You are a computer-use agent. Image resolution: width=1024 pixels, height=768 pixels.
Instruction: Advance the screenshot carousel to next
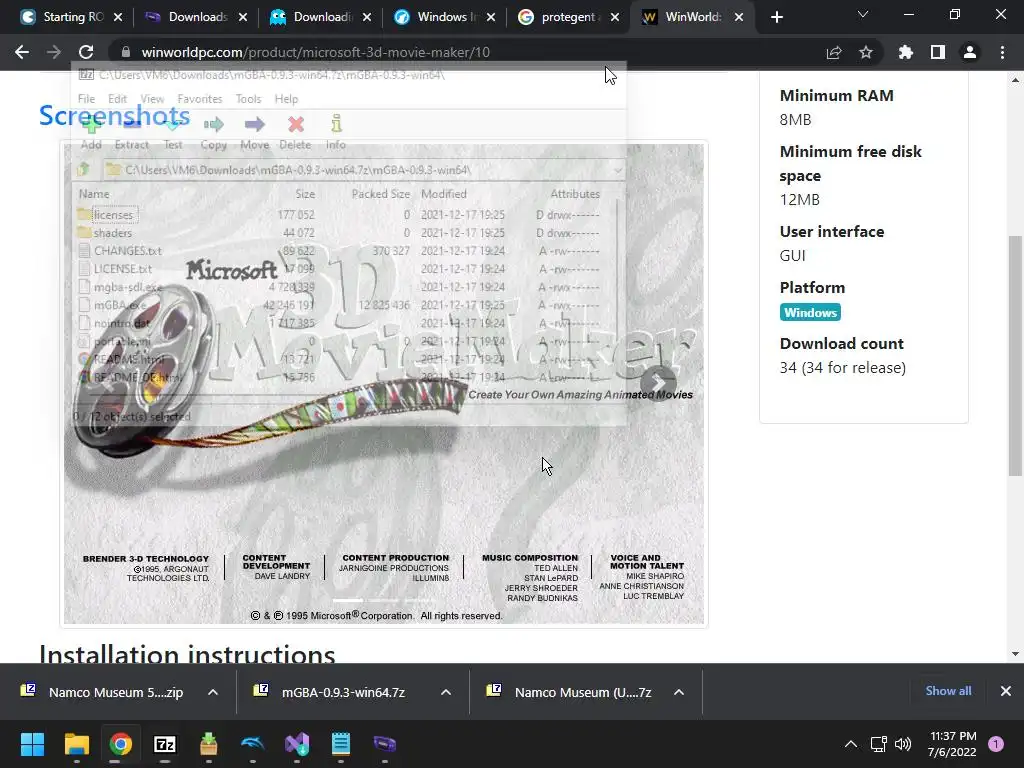[x=658, y=383]
